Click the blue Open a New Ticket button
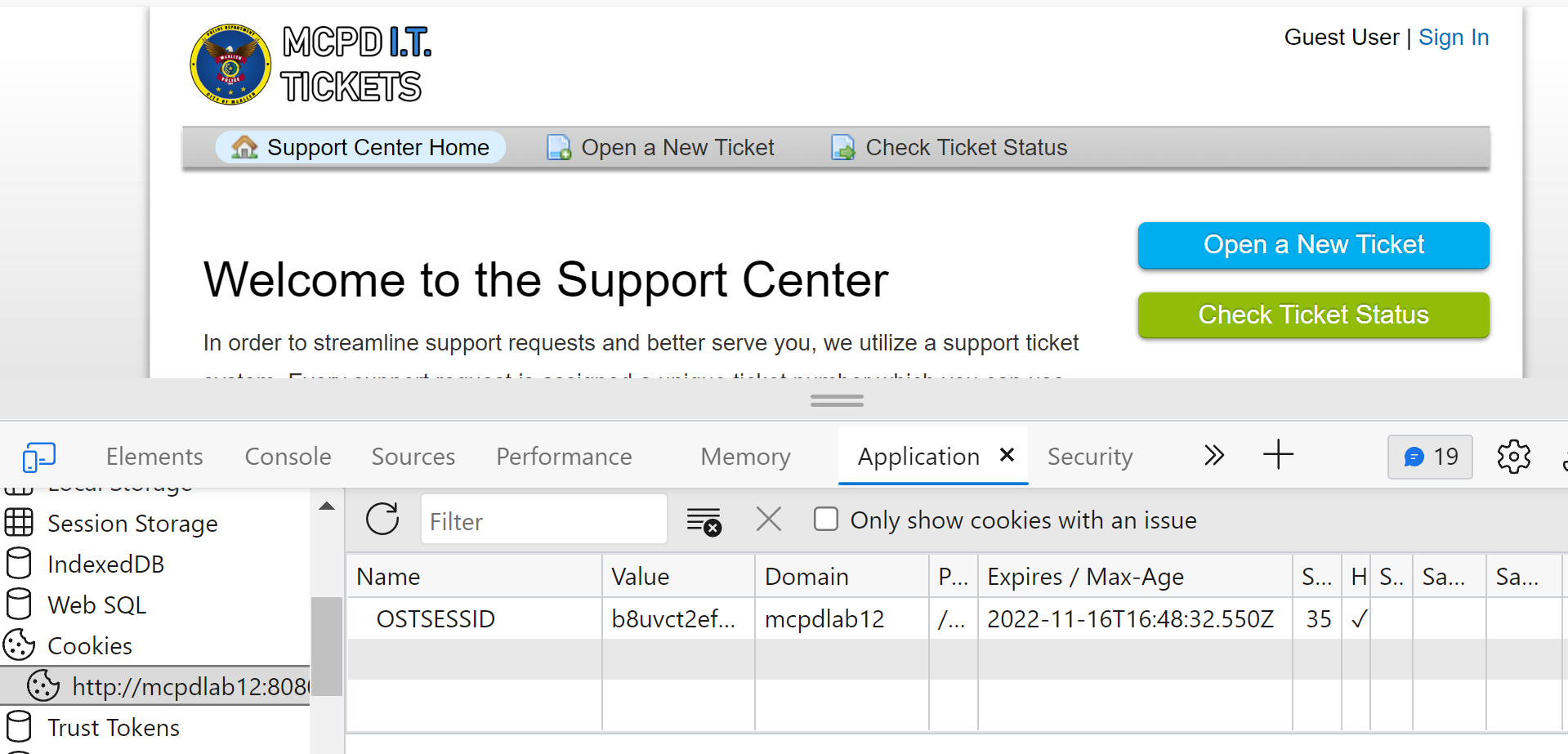 click(x=1313, y=245)
